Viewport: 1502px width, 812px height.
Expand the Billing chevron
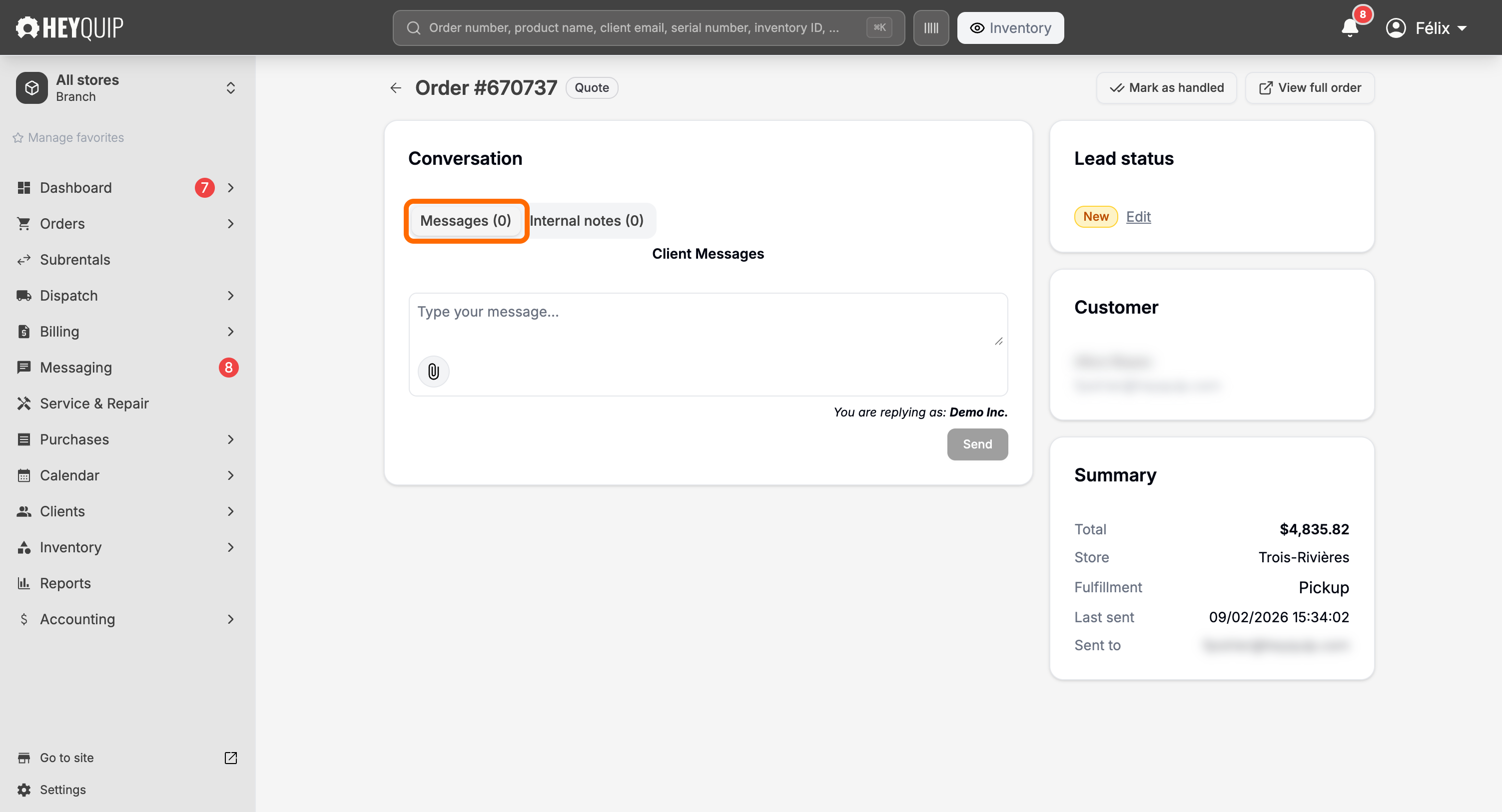[231, 332]
